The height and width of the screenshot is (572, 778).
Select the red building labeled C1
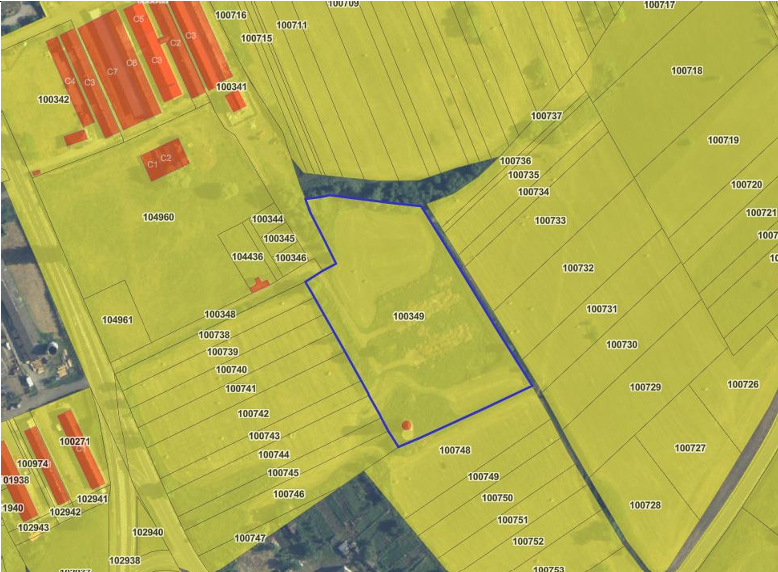pos(152,164)
